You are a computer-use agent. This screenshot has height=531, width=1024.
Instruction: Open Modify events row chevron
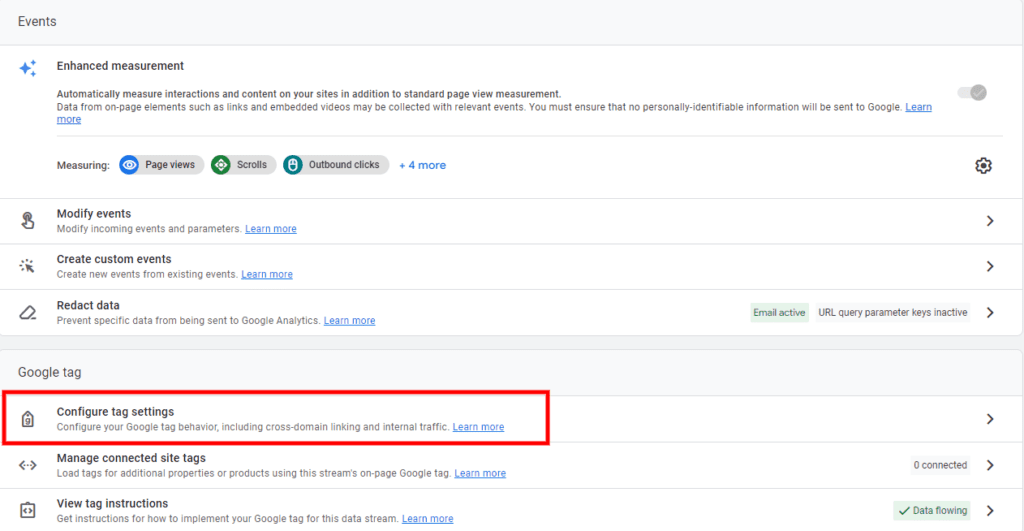[x=990, y=221]
